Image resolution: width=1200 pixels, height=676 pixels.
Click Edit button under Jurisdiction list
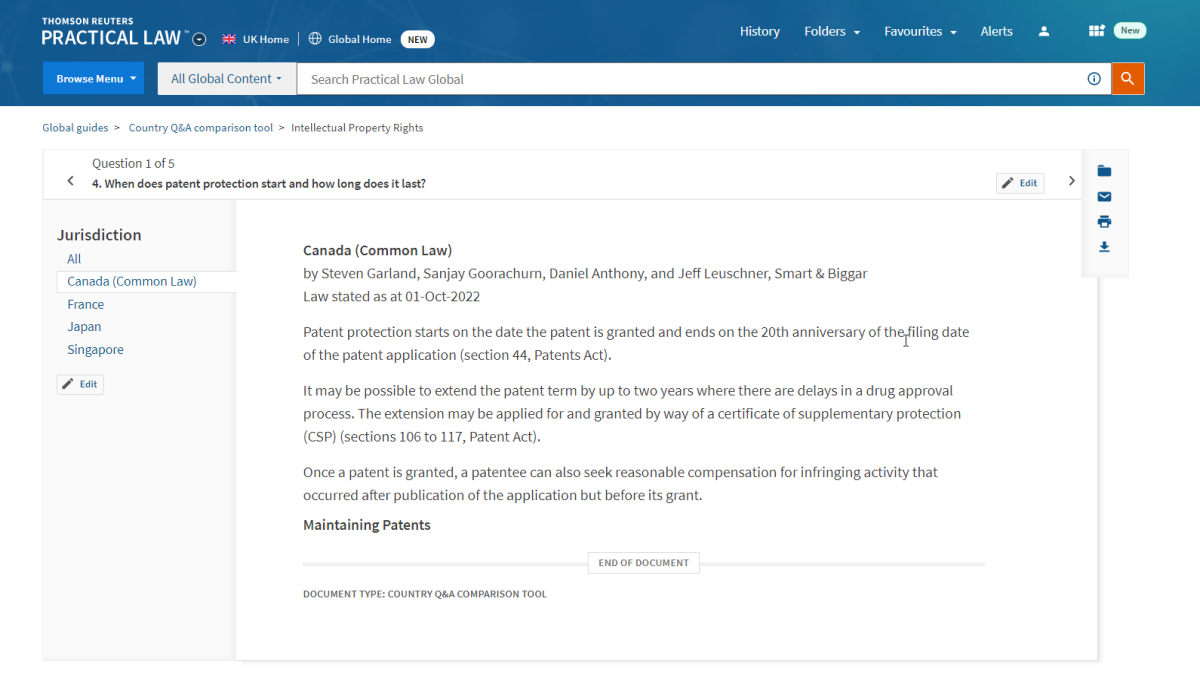80,384
